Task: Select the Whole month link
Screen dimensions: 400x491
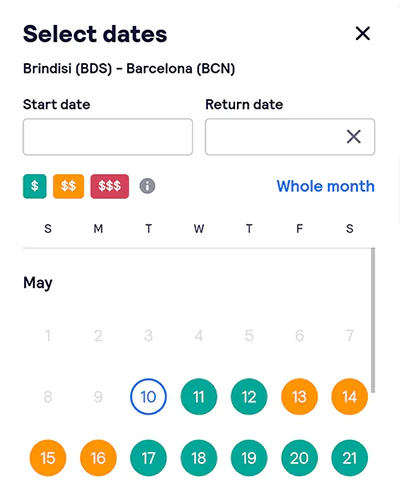Action: [x=325, y=186]
